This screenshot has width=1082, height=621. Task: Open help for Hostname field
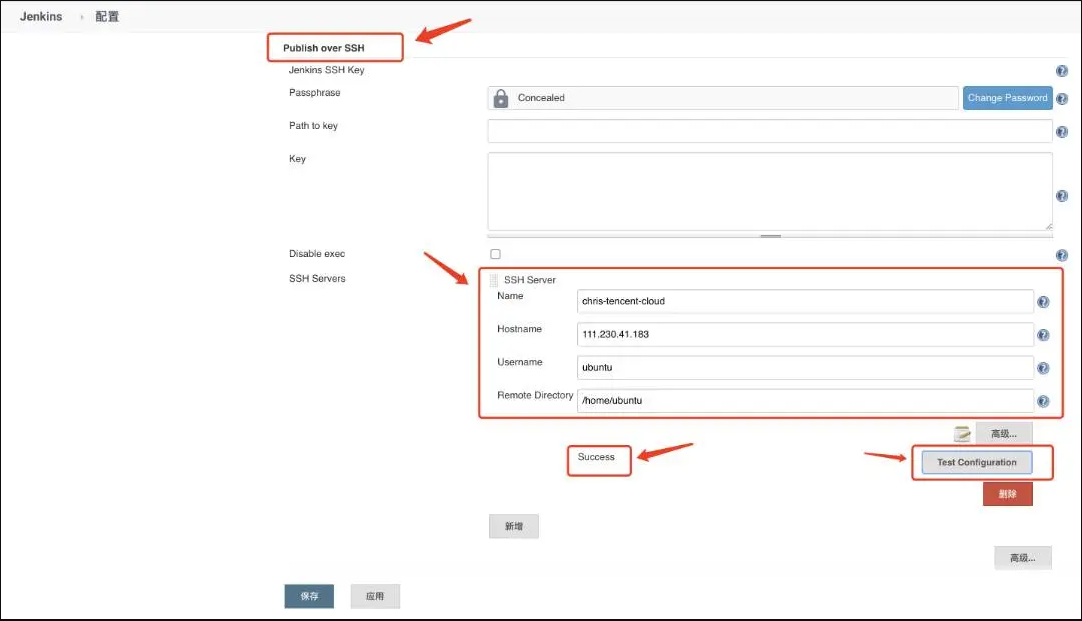(x=1043, y=336)
